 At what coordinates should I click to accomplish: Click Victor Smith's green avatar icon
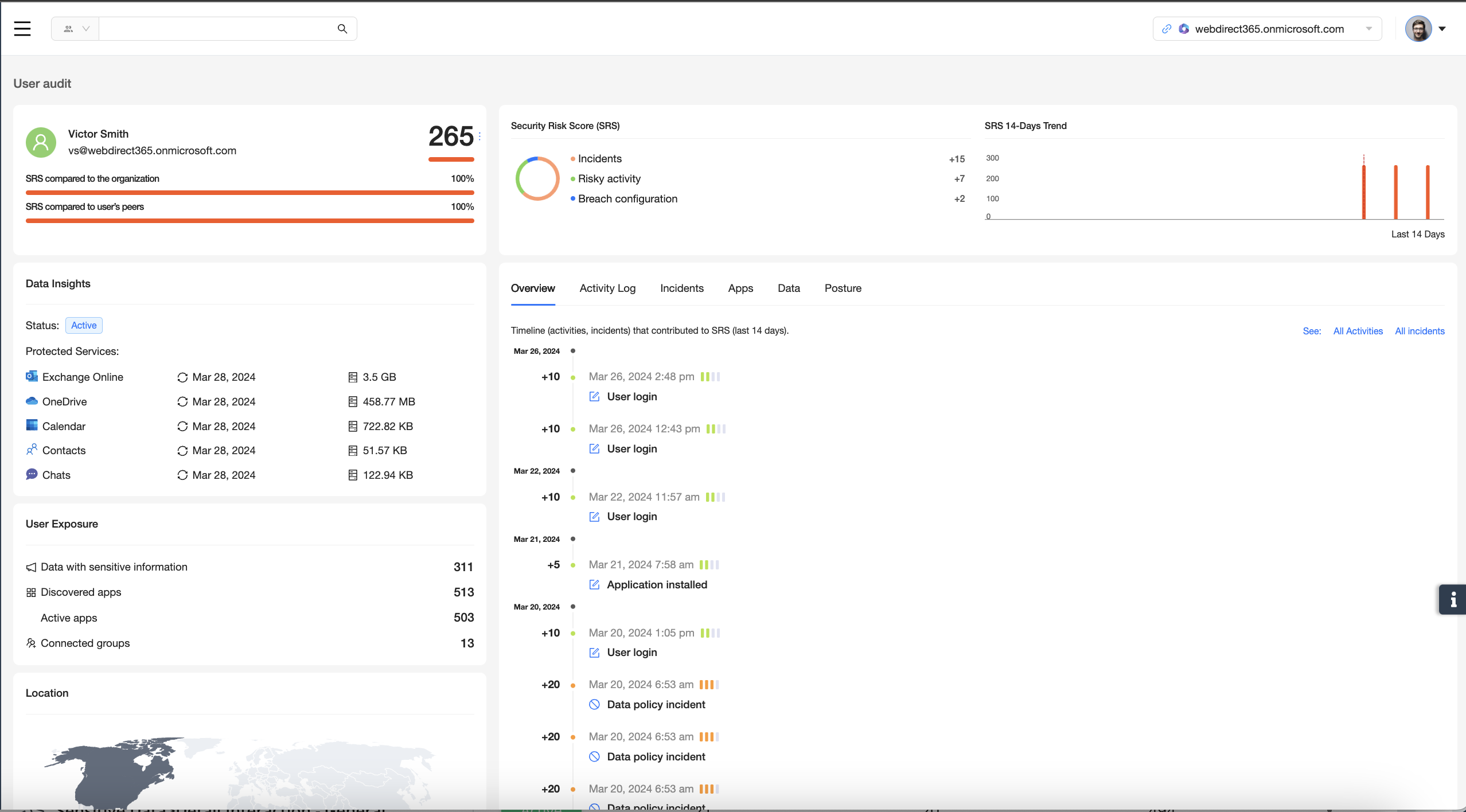[x=41, y=142]
